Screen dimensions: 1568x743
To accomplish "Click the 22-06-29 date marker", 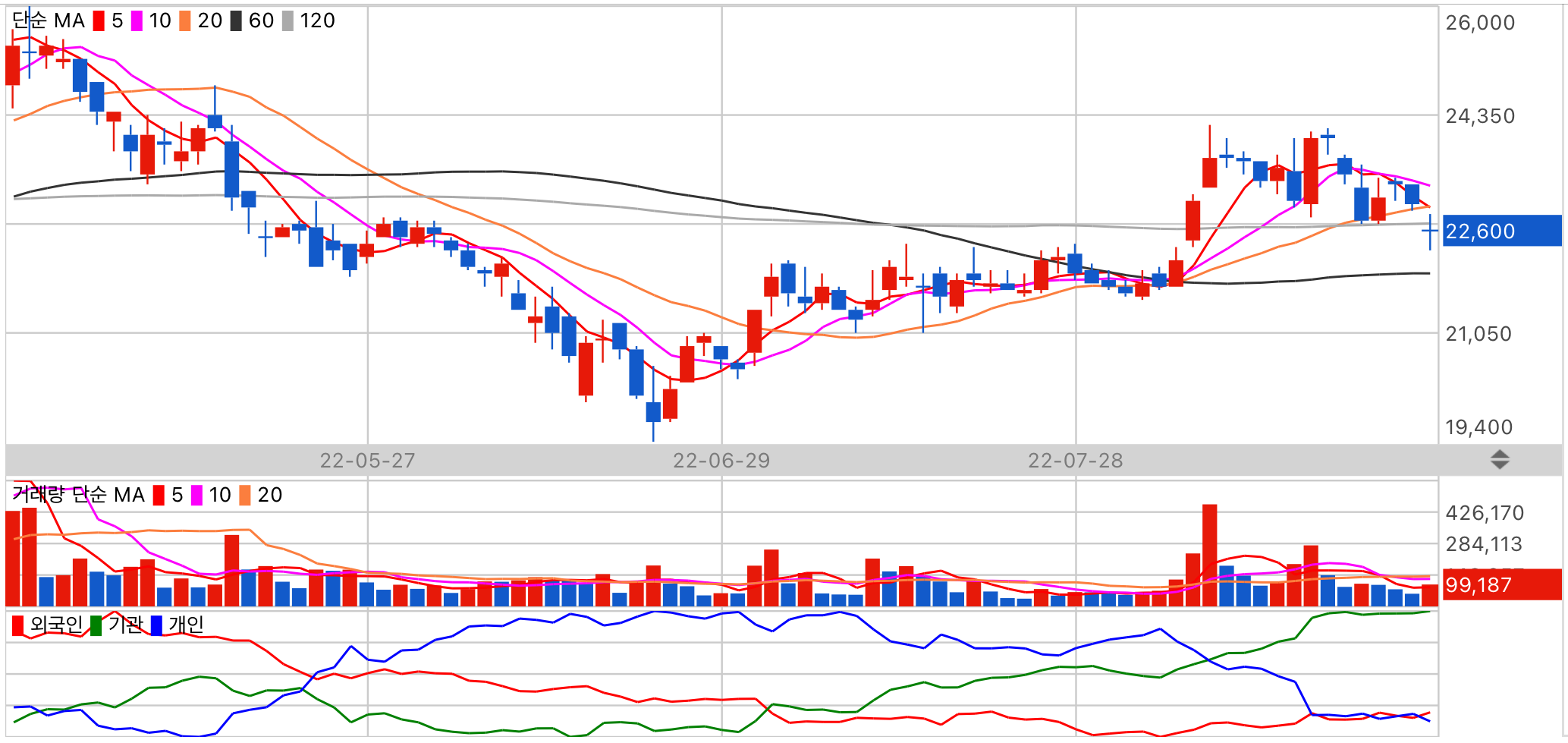I will tap(721, 461).
